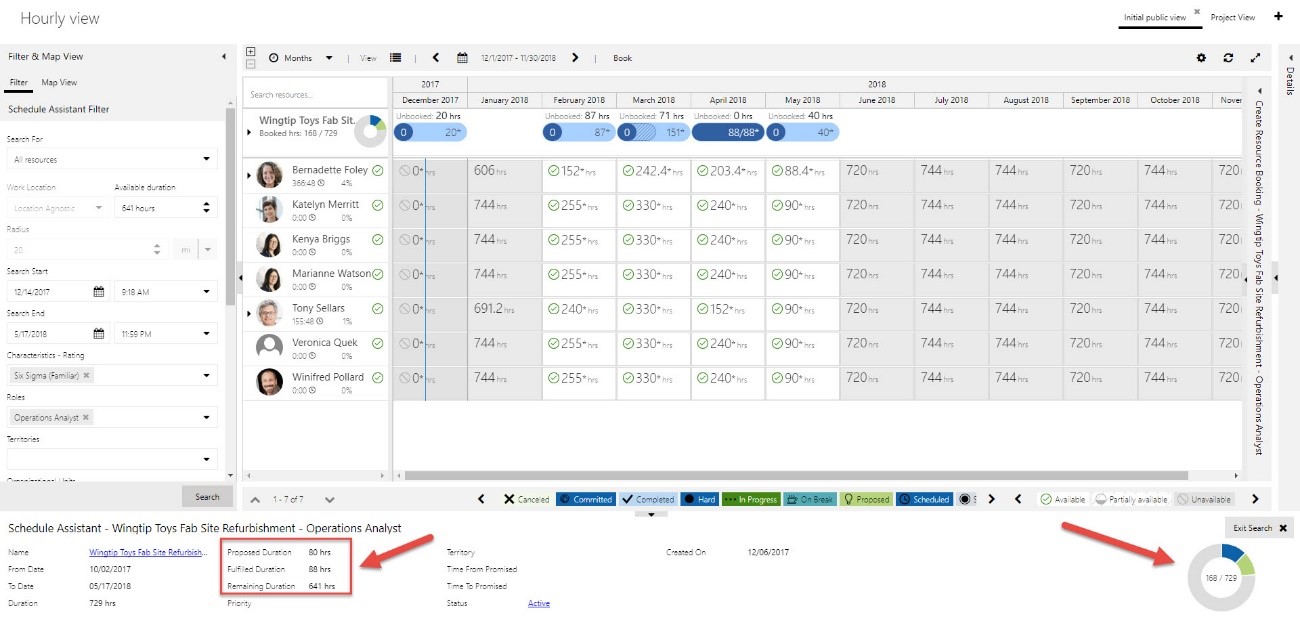Viewport: 1300px width, 625px height.
Task: Click the Exit Search button
Action: (x=1259, y=528)
